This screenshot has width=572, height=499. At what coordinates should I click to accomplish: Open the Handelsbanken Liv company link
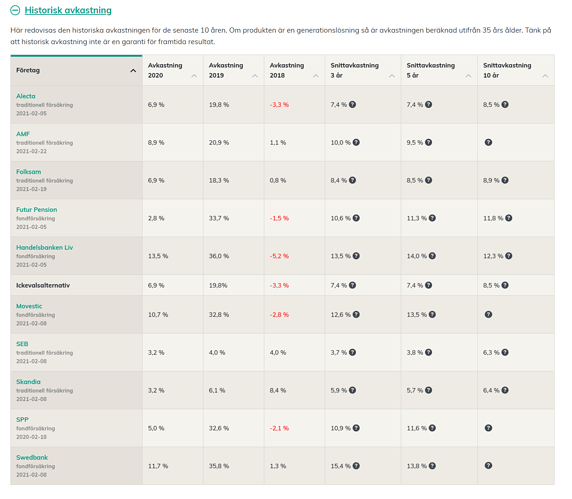45,248
